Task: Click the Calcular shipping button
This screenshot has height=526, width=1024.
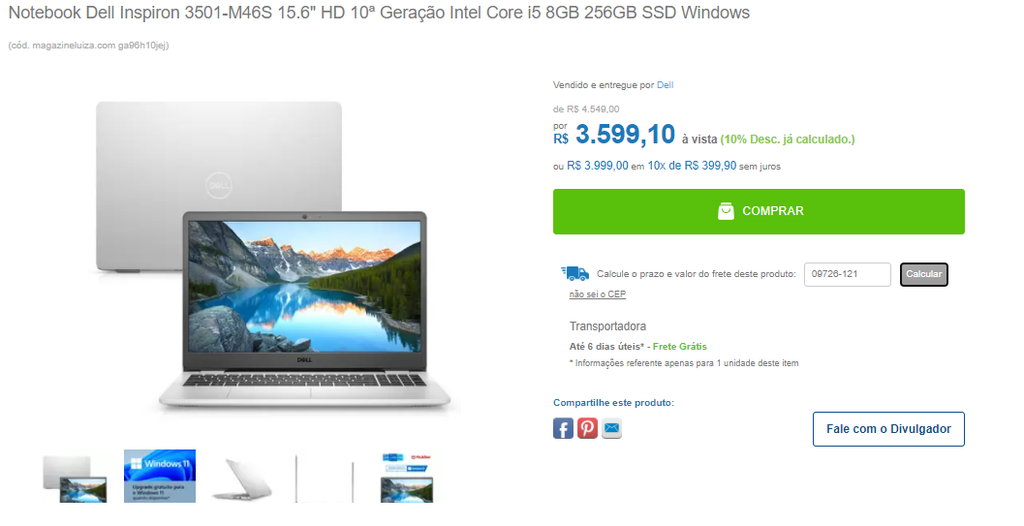Action: pos(923,274)
